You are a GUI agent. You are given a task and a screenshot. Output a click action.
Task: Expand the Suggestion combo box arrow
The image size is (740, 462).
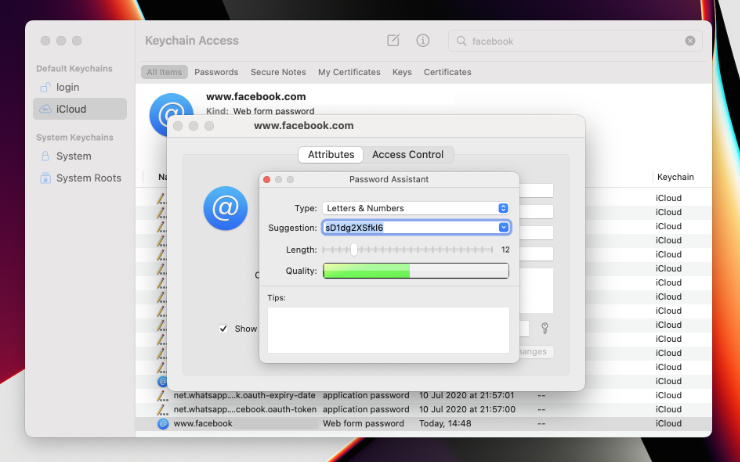click(504, 227)
